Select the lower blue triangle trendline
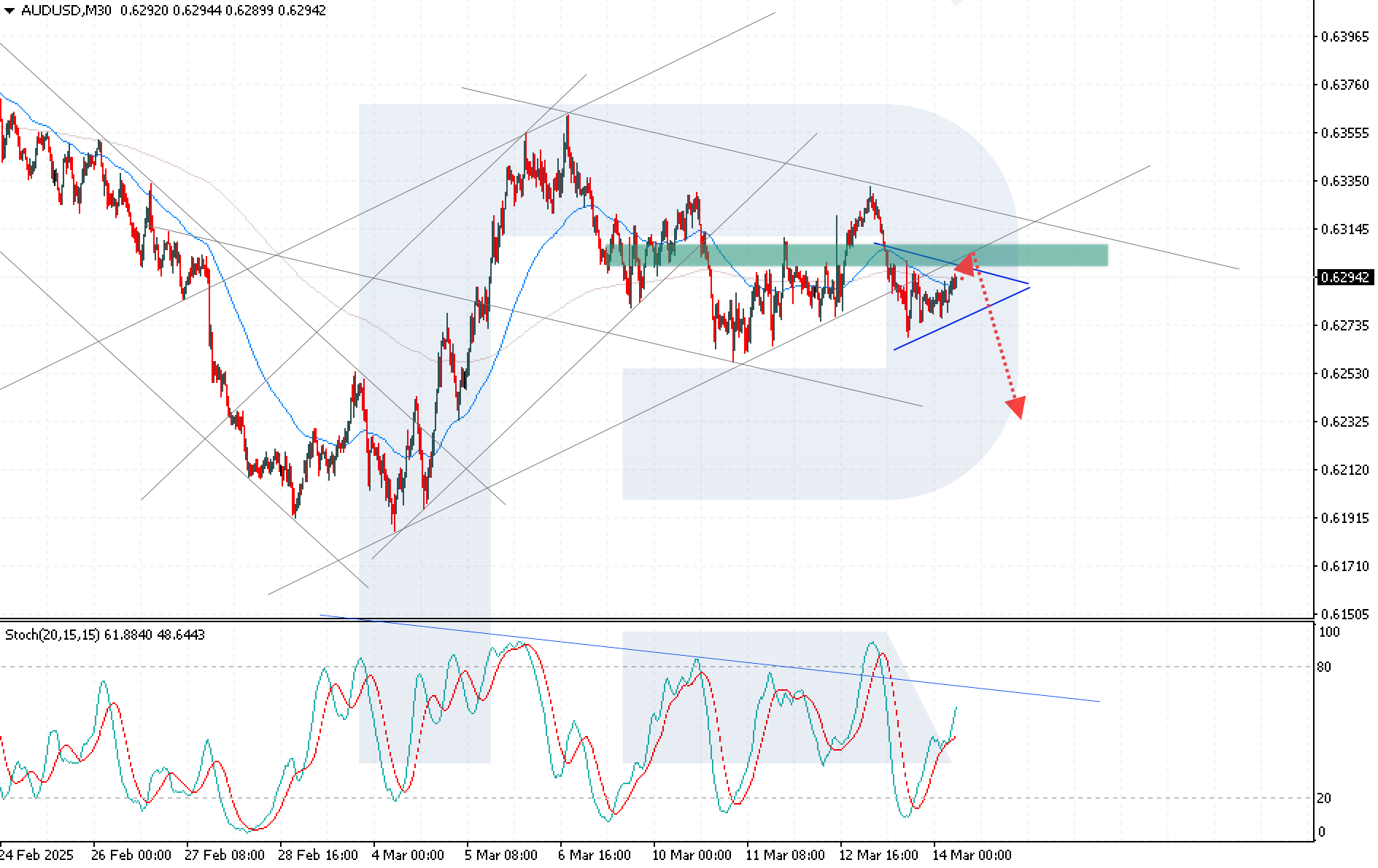The image size is (1378, 868). click(961, 319)
